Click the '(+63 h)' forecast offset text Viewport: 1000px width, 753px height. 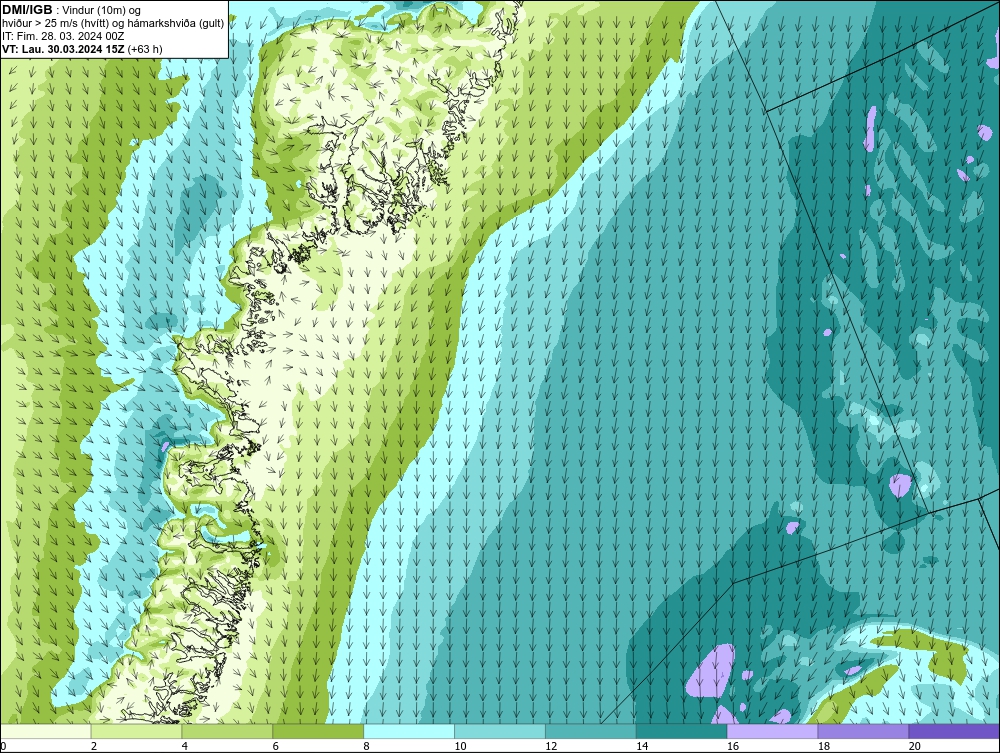pyautogui.click(x=145, y=49)
